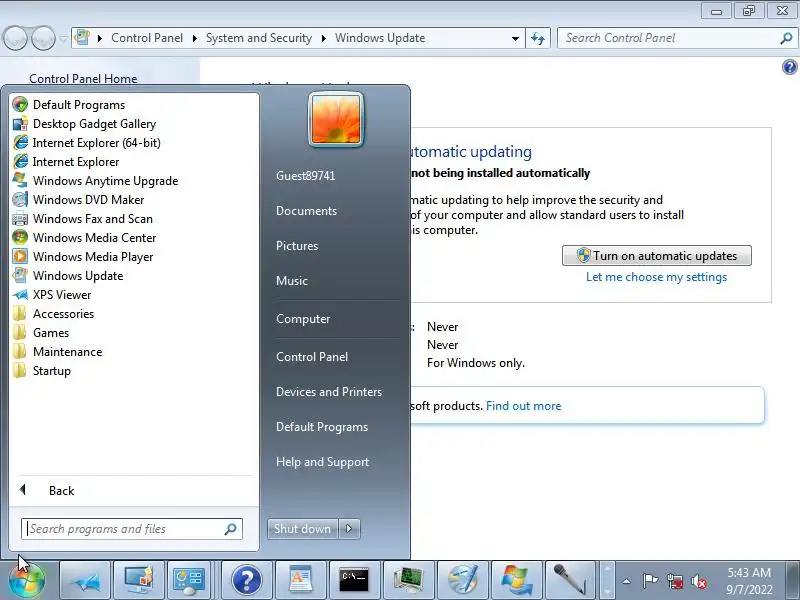Open the Command Prompt taskbar icon

click(355, 581)
